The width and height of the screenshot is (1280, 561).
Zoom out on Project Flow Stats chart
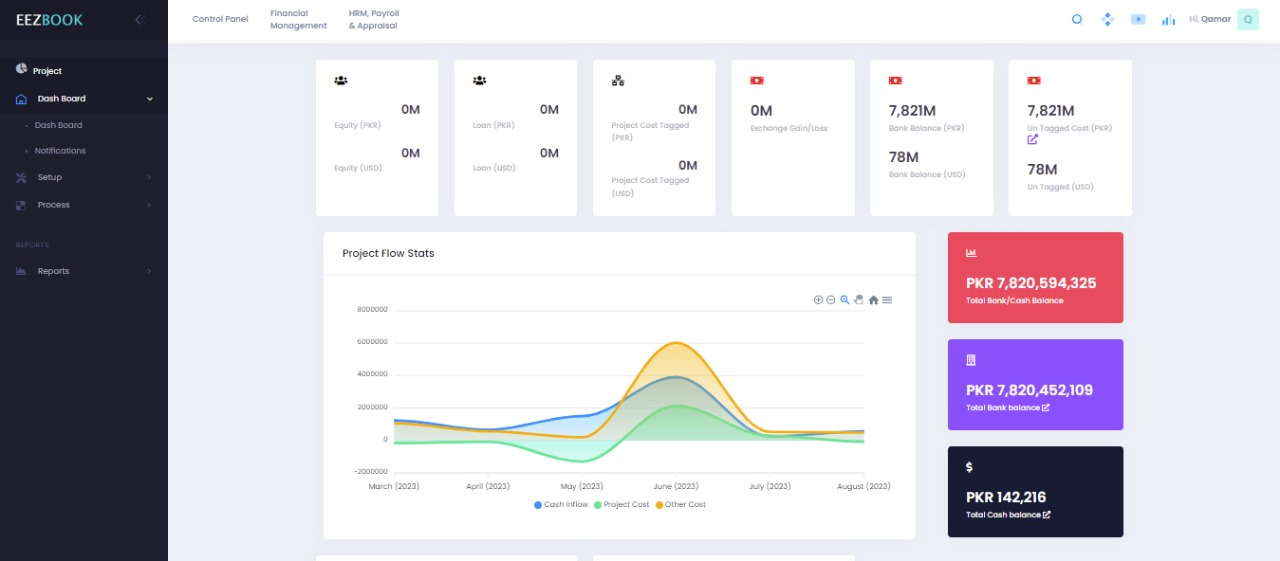(x=831, y=300)
